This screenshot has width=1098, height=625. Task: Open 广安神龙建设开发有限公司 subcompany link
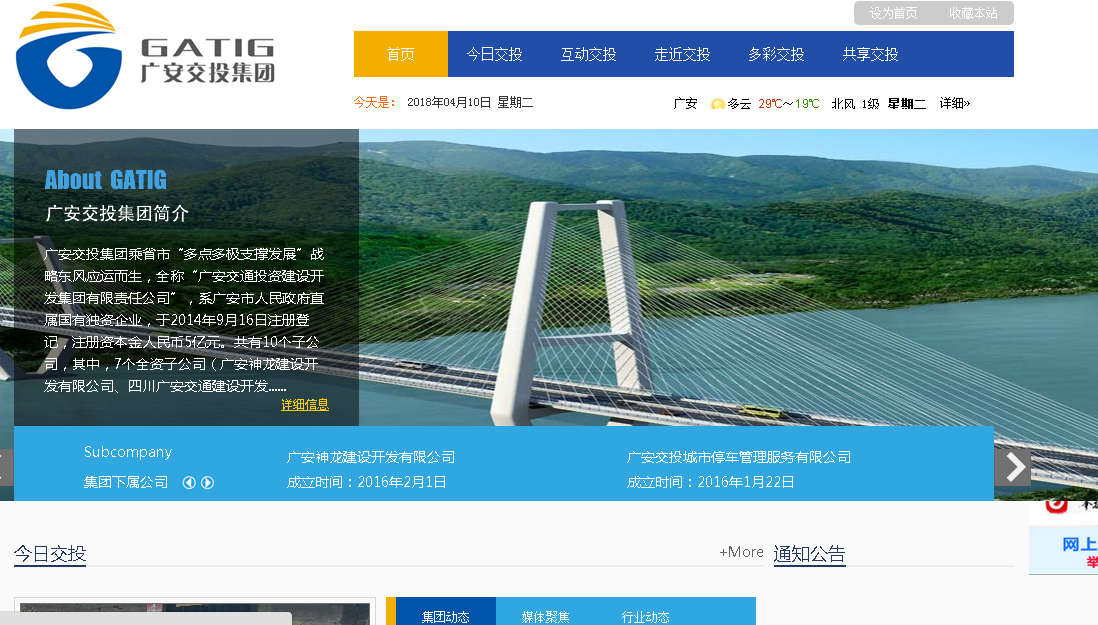point(371,457)
